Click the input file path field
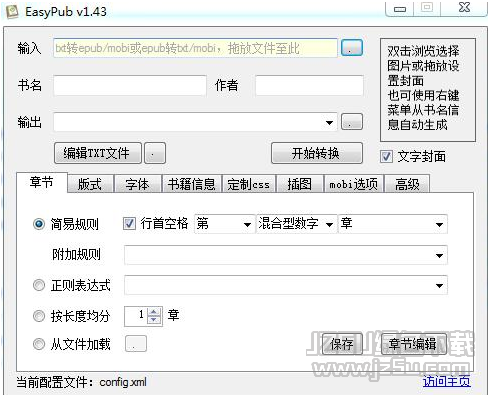Viewport: 488px width, 395px height. tap(195, 48)
